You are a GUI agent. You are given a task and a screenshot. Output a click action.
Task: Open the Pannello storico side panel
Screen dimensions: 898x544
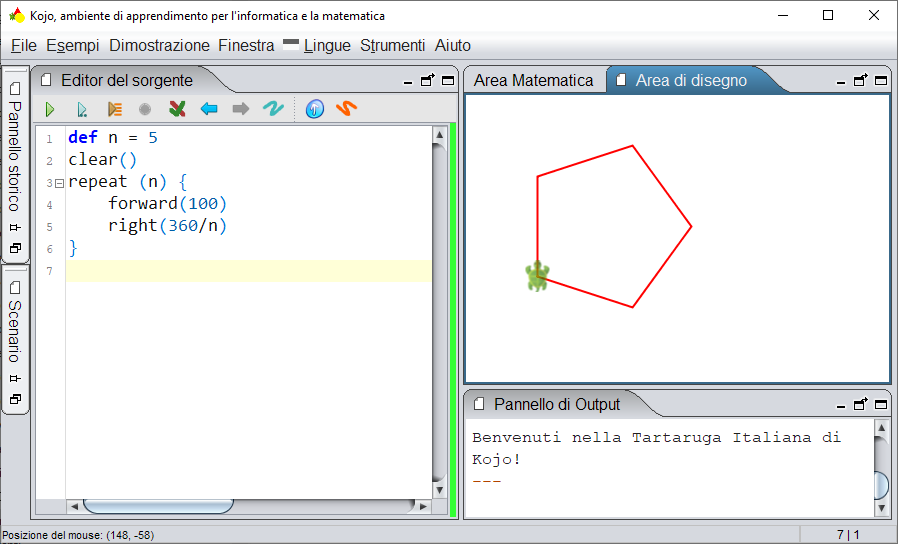[15, 156]
